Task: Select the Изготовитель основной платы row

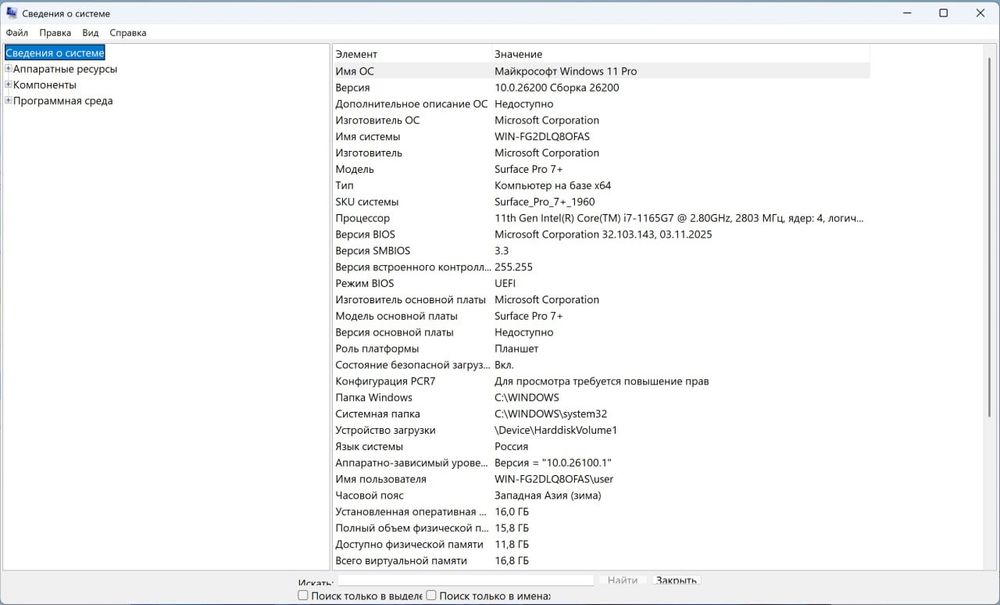Action: 601,300
